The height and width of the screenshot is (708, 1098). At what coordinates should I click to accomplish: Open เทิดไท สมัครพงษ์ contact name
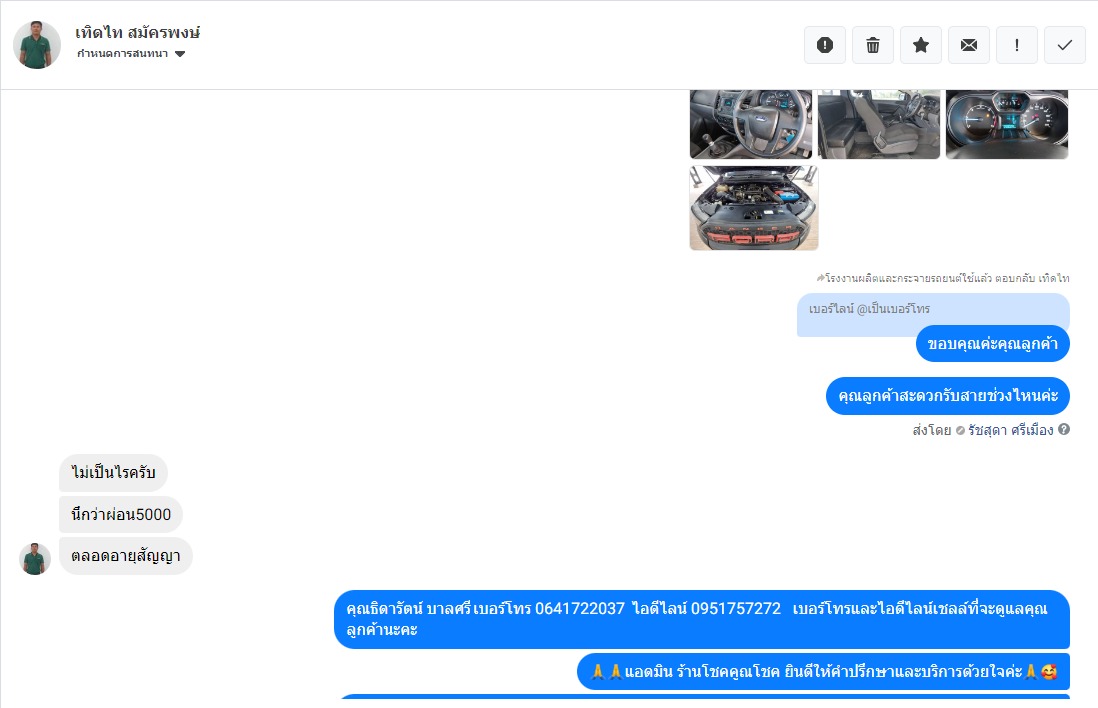click(137, 32)
